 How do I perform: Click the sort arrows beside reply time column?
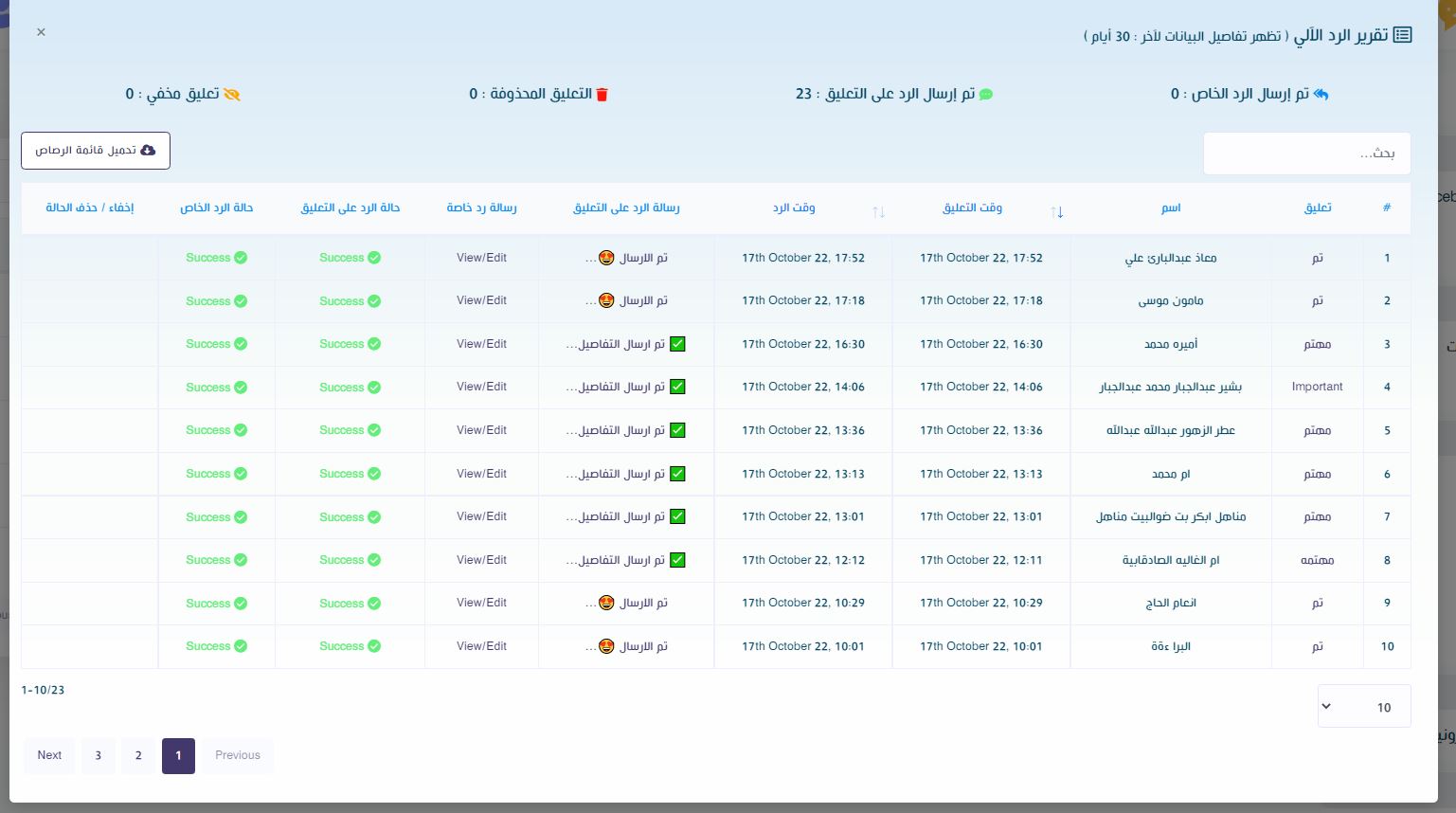pyautogui.click(x=878, y=211)
